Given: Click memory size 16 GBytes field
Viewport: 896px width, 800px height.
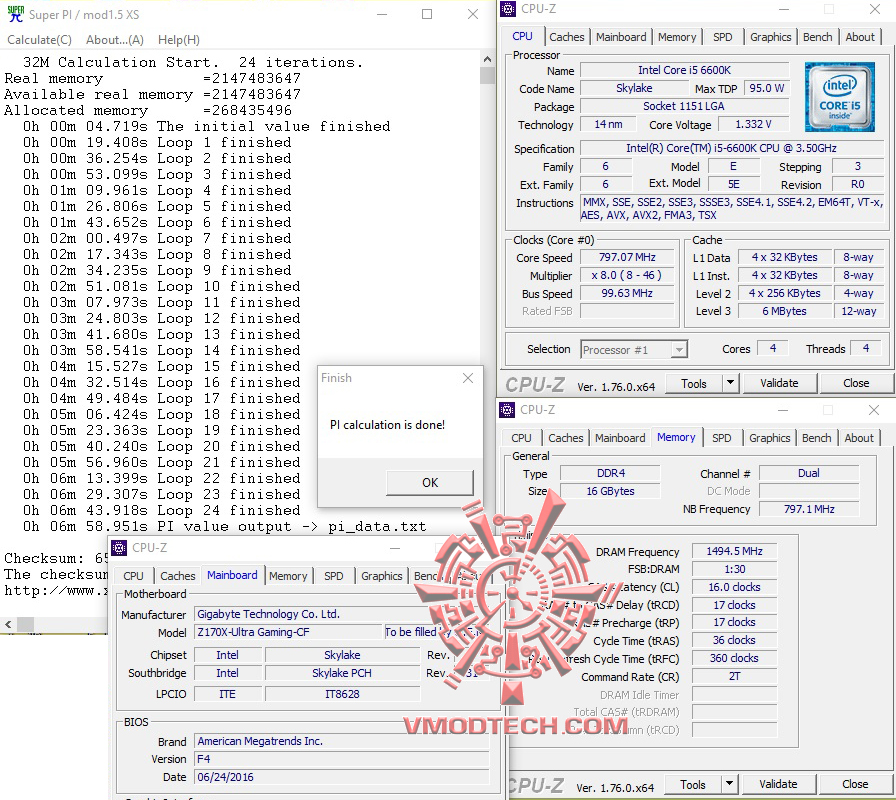Looking at the screenshot, I should point(610,491).
